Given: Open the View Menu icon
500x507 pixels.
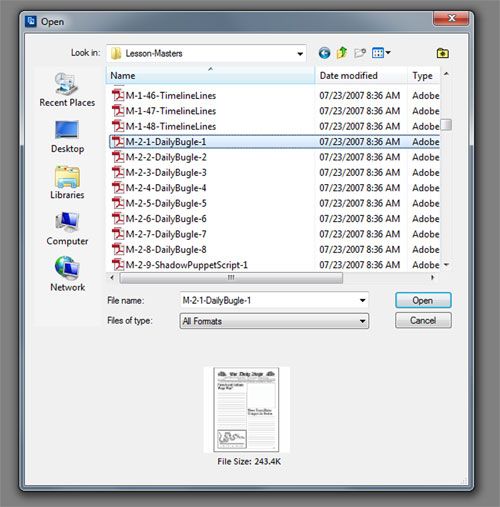Looking at the screenshot, I should click(381, 53).
